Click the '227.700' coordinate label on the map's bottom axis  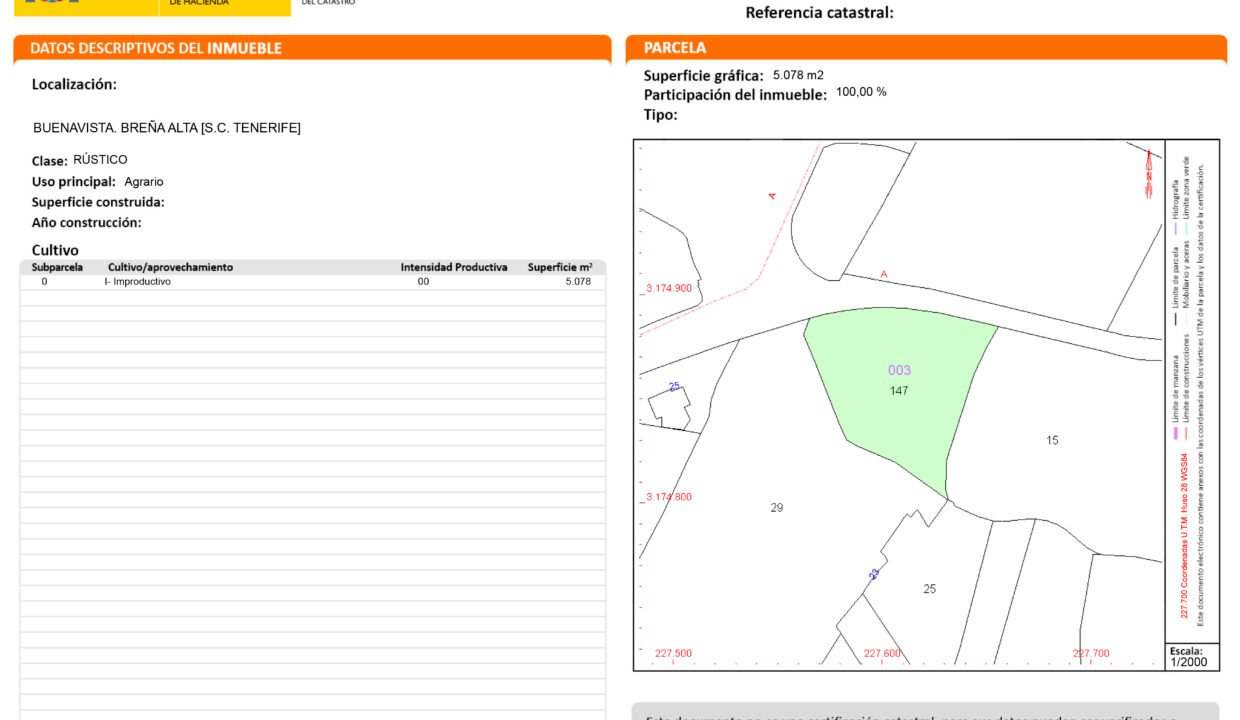[1091, 654]
